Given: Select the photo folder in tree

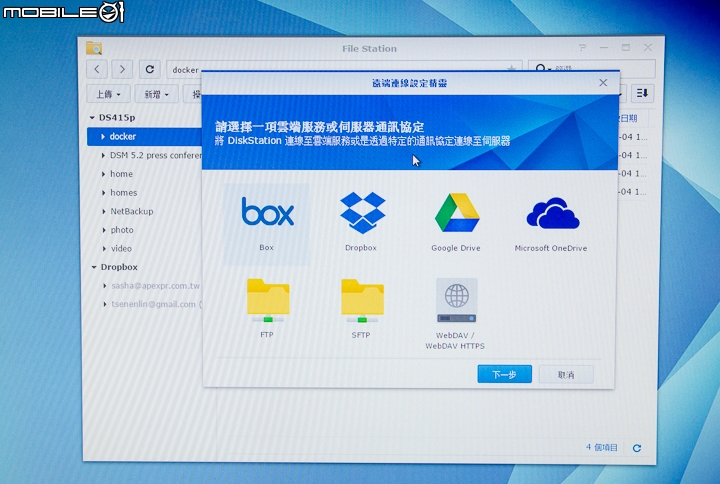Looking at the screenshot, I should click(x=122, y=230).
